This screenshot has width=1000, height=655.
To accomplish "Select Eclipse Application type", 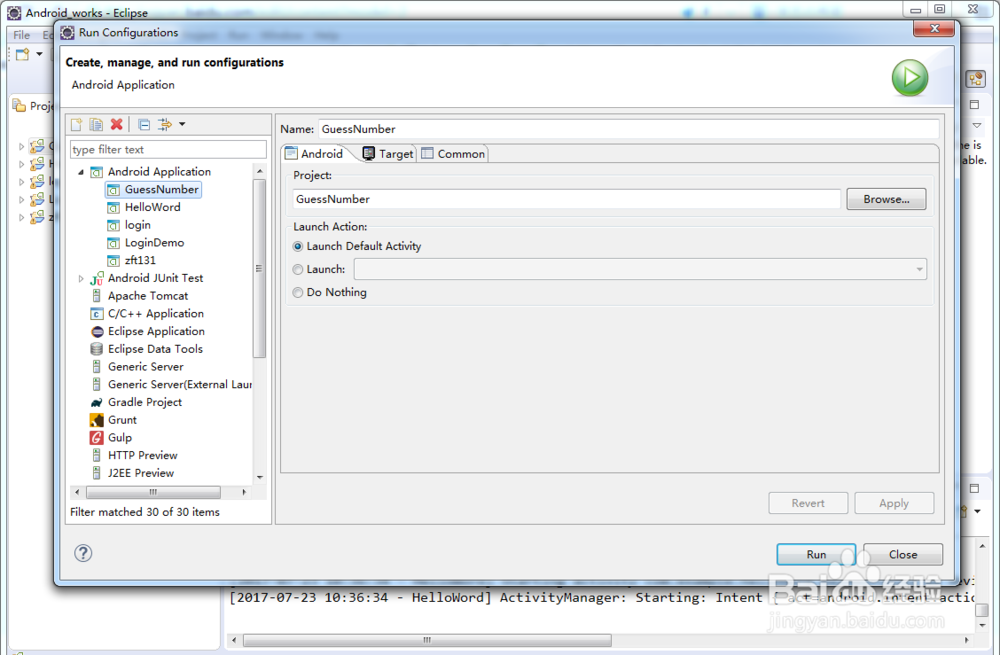I will (148, 332).
